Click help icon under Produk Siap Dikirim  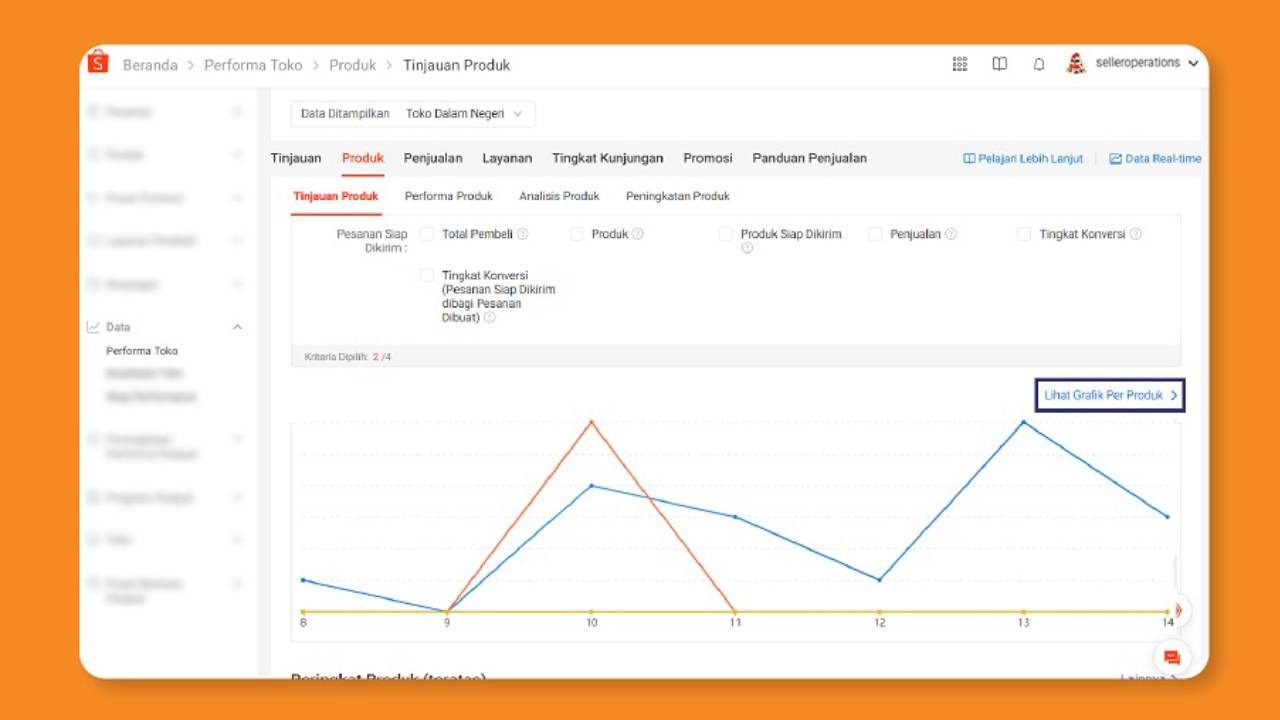pyautogui.click(x=747, y=248)
